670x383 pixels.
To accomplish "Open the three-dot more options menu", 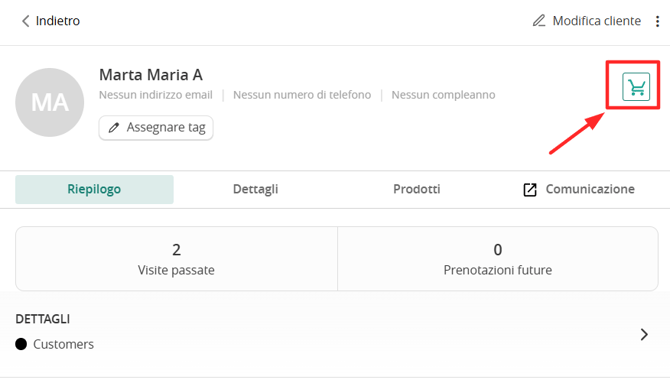I will (657, 21).
